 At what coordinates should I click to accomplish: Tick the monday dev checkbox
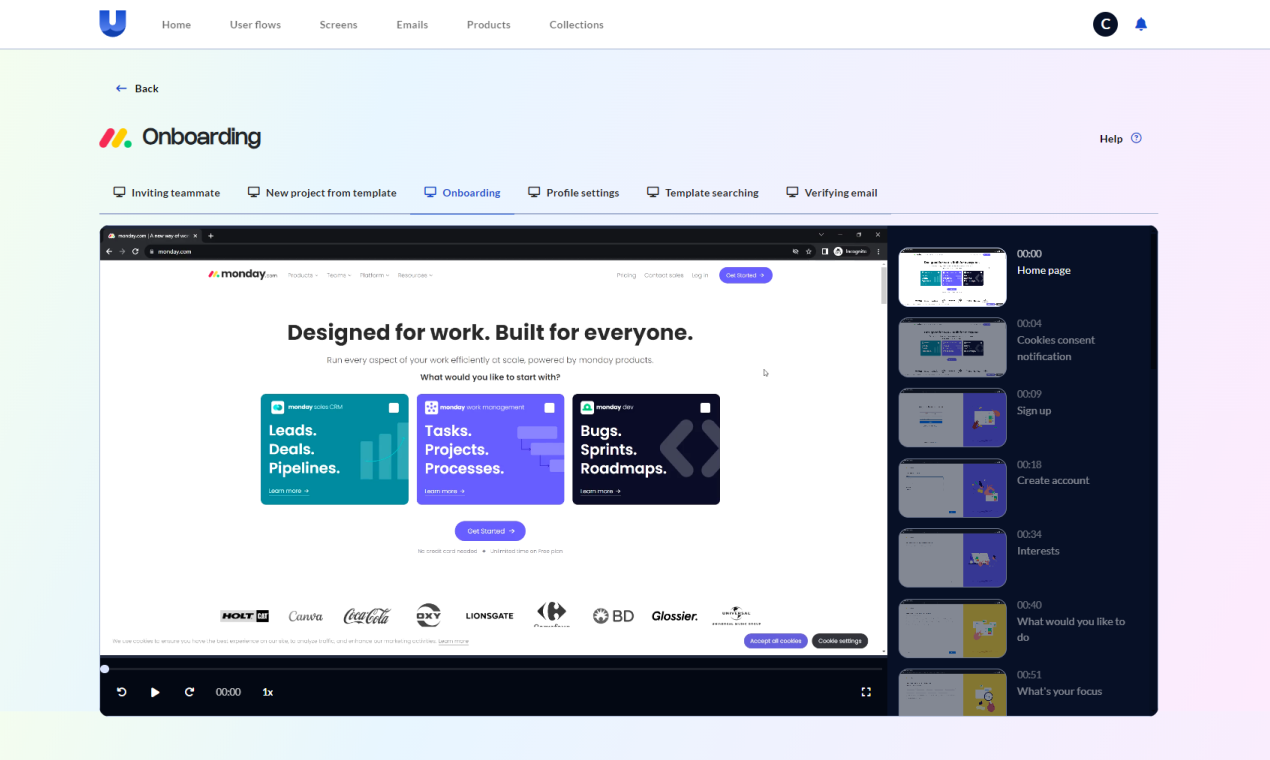tap(705, 408)
